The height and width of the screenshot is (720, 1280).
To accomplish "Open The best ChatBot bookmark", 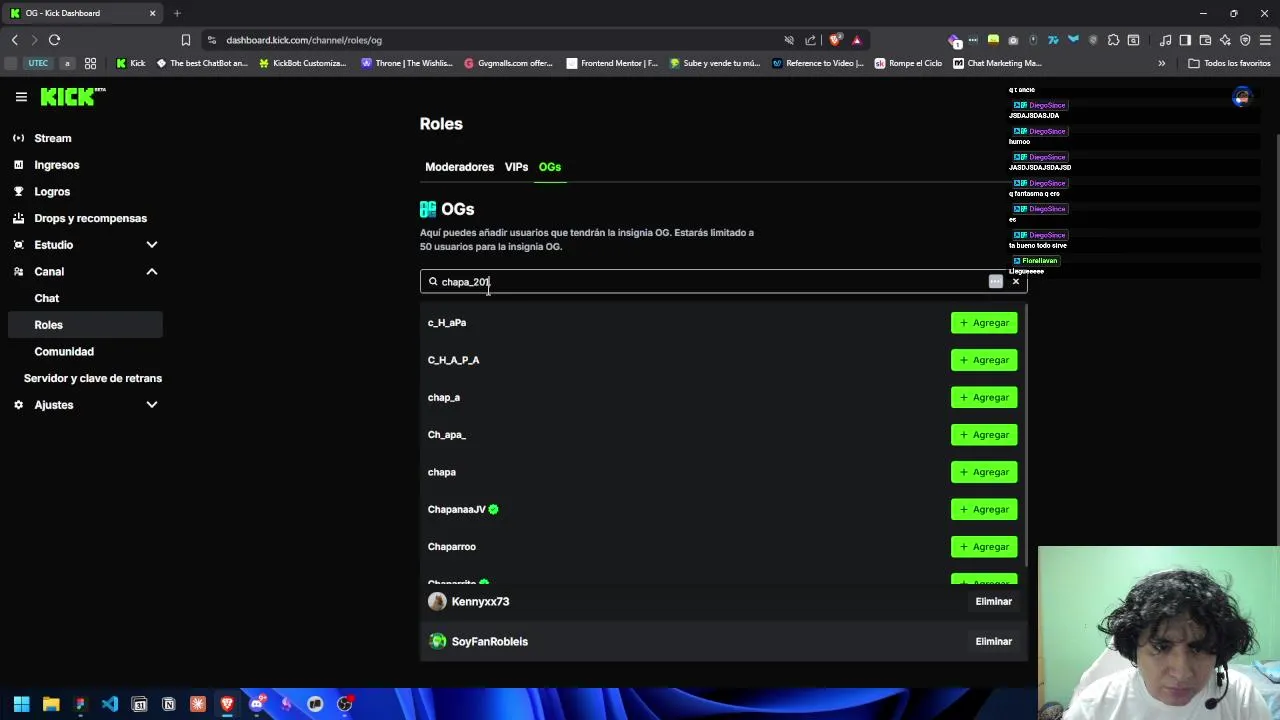I will pos(202,63).
